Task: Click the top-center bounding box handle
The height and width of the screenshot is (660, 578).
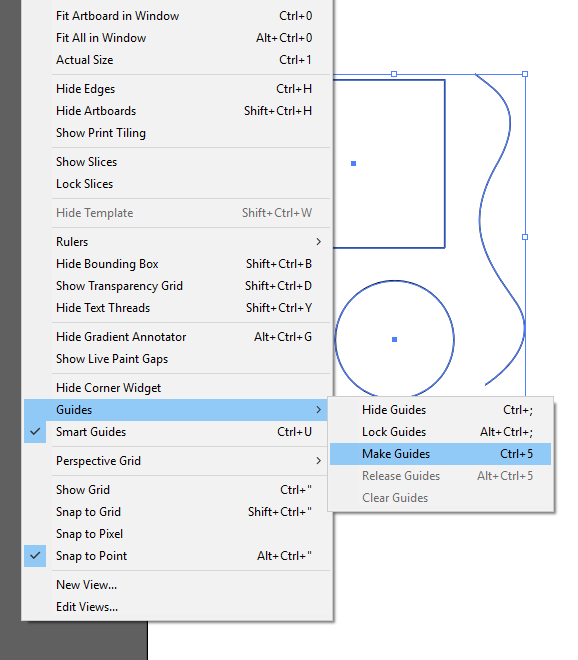Action: coord(394,74)
